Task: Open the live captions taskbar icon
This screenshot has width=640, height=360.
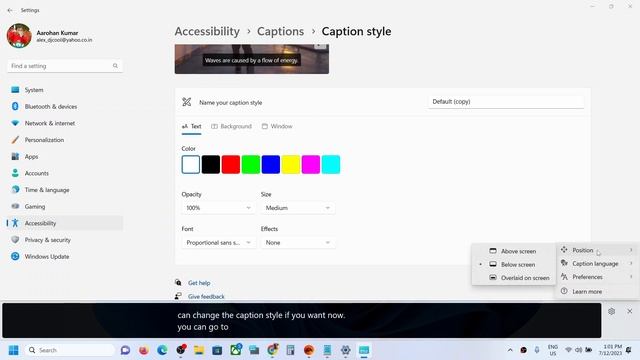Action: coord(364,350)
